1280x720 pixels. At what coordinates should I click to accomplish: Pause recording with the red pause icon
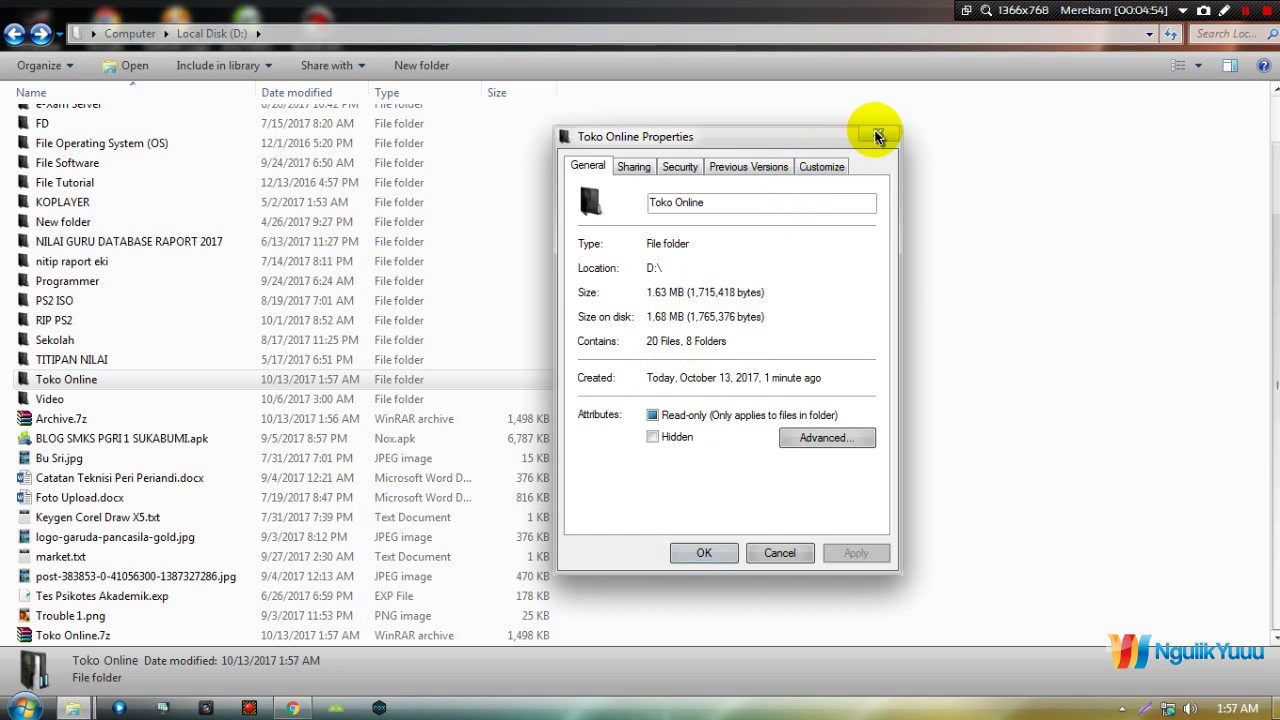click(1245, 10)
